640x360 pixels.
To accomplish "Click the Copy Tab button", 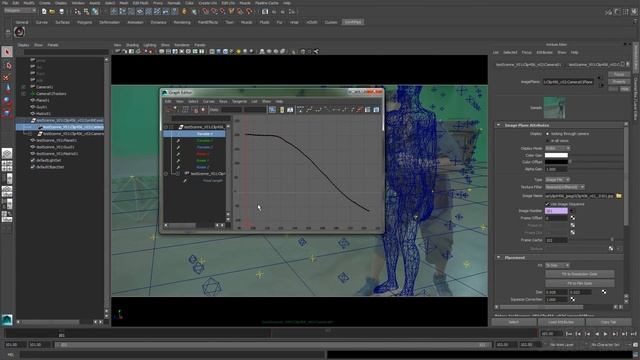I will pos(608,322).
